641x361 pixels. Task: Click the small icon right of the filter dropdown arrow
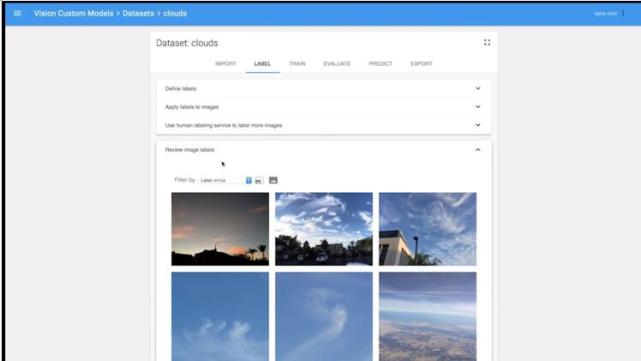coord(259,180)
